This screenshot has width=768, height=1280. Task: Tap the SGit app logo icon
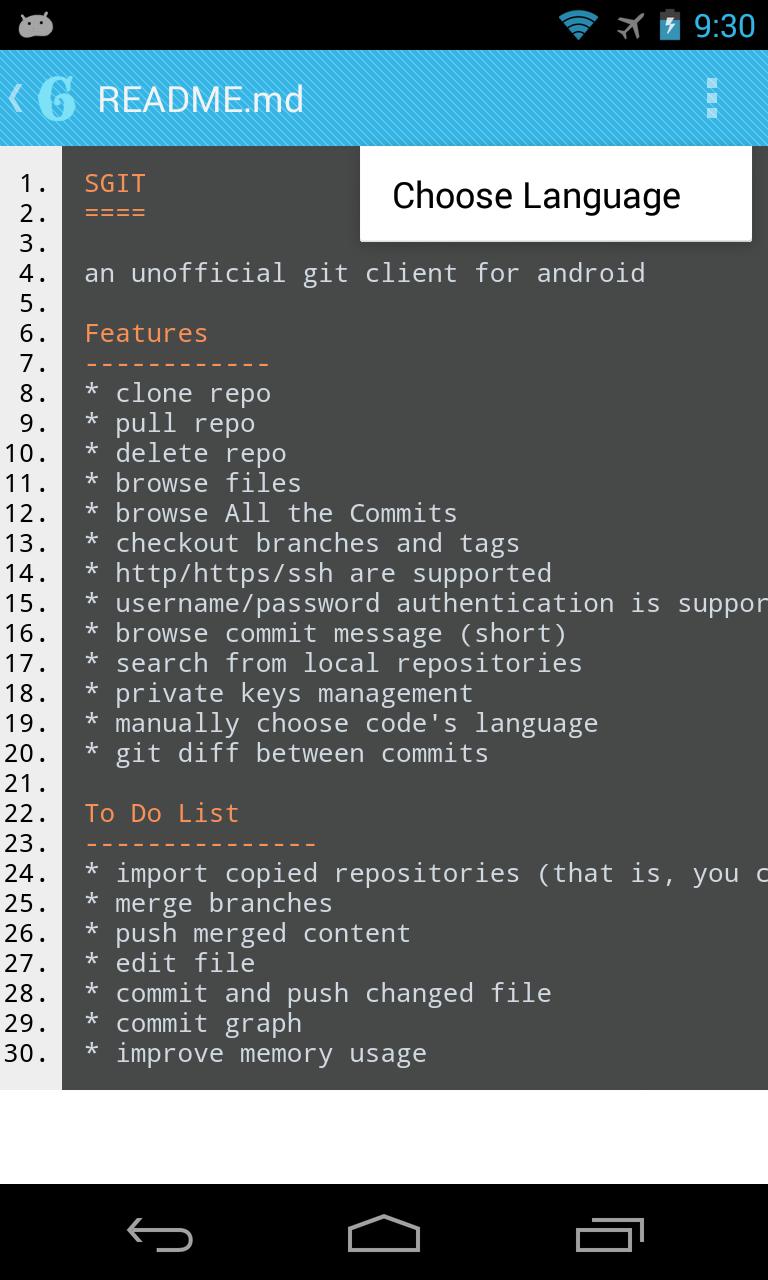(x=57, y=99)
